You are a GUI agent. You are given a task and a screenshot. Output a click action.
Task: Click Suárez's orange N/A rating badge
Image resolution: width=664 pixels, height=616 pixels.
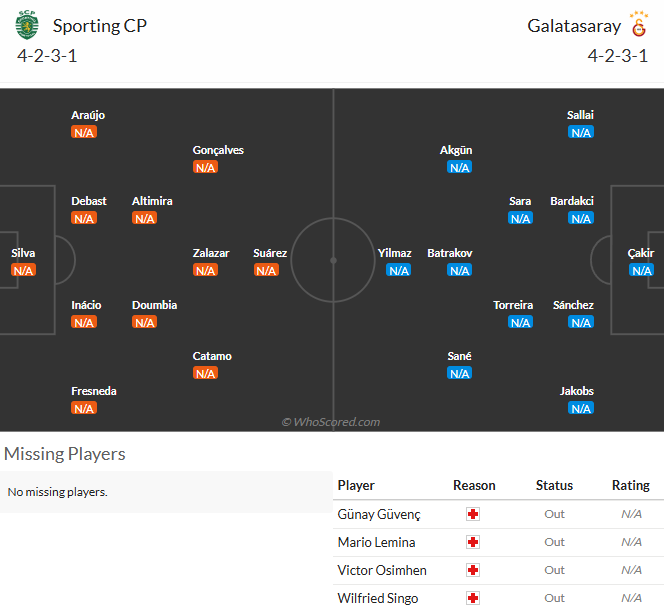coord(266,270)
